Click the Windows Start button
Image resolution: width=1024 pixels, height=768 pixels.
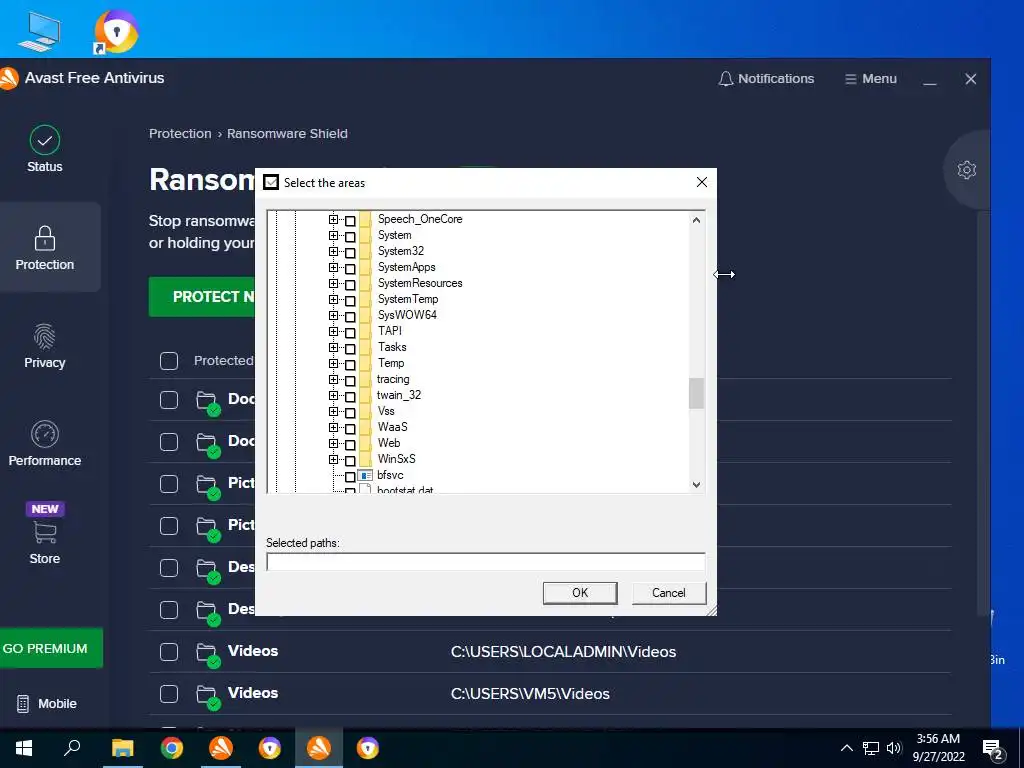(24, 748)
